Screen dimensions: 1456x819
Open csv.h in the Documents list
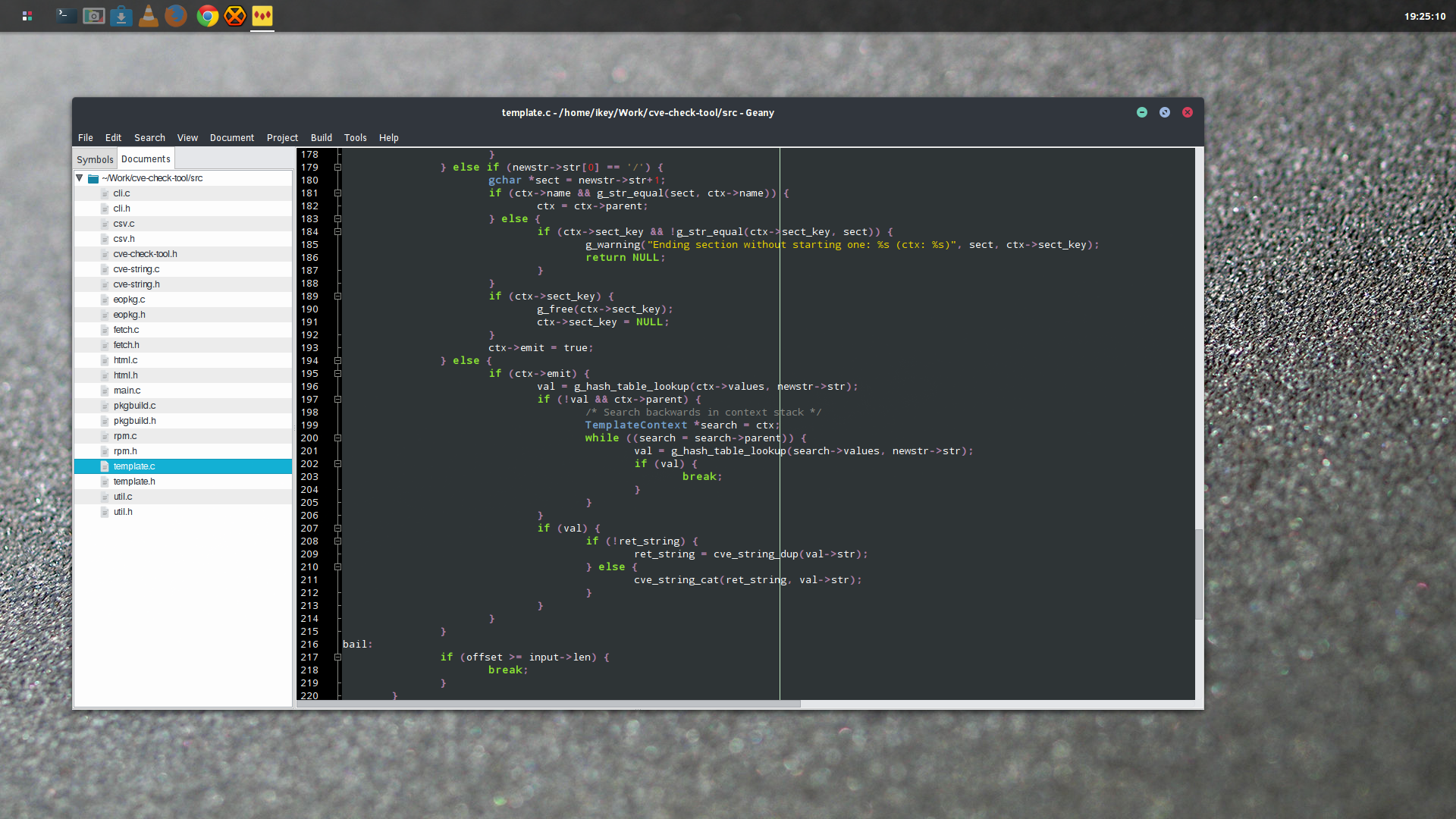pos(183,239)
